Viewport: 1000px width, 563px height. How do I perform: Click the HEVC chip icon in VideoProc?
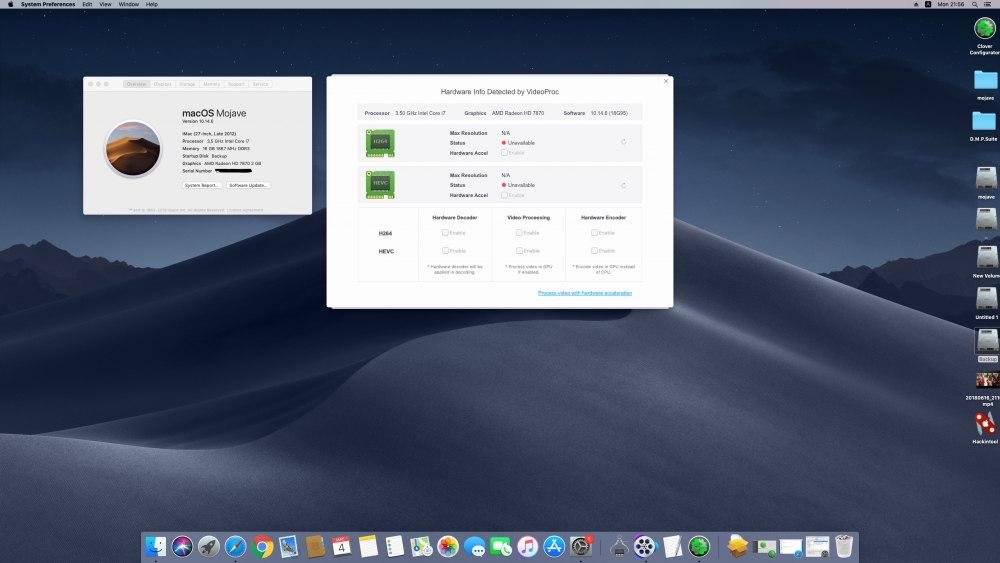click(380, 185)
